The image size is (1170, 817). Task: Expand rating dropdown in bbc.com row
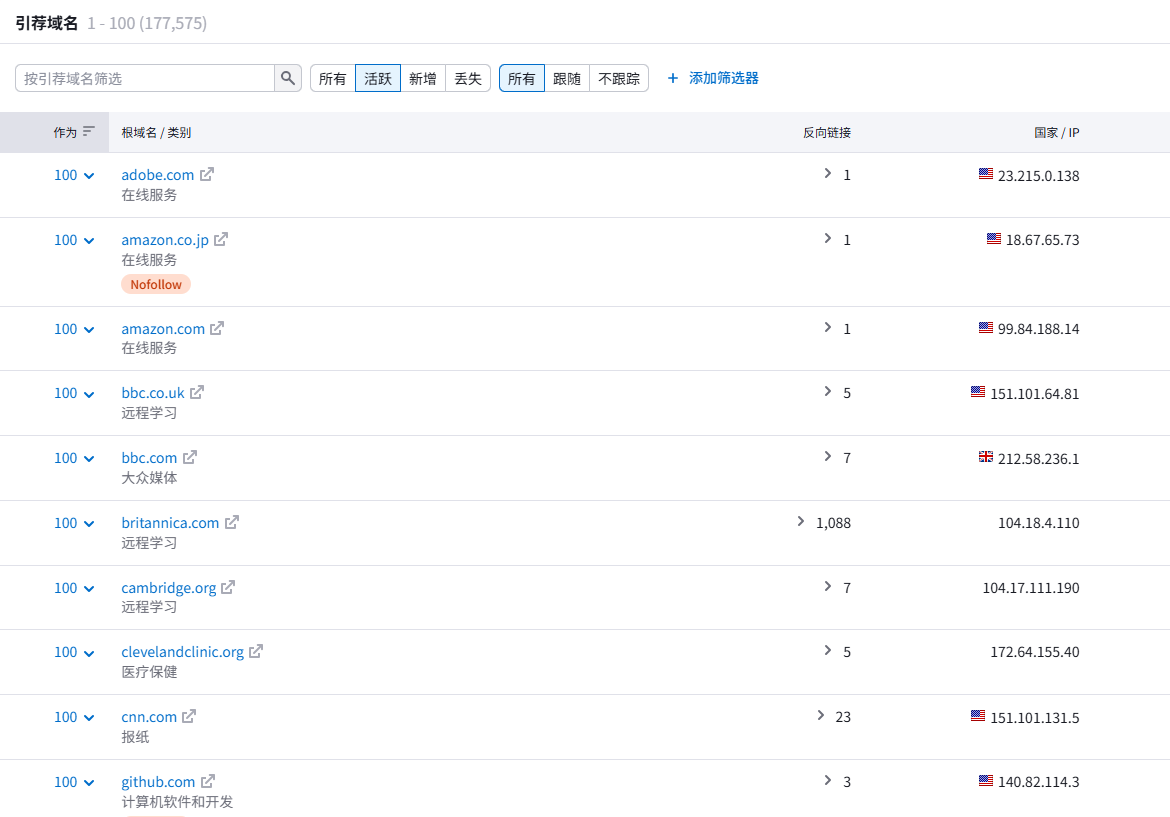75,458
